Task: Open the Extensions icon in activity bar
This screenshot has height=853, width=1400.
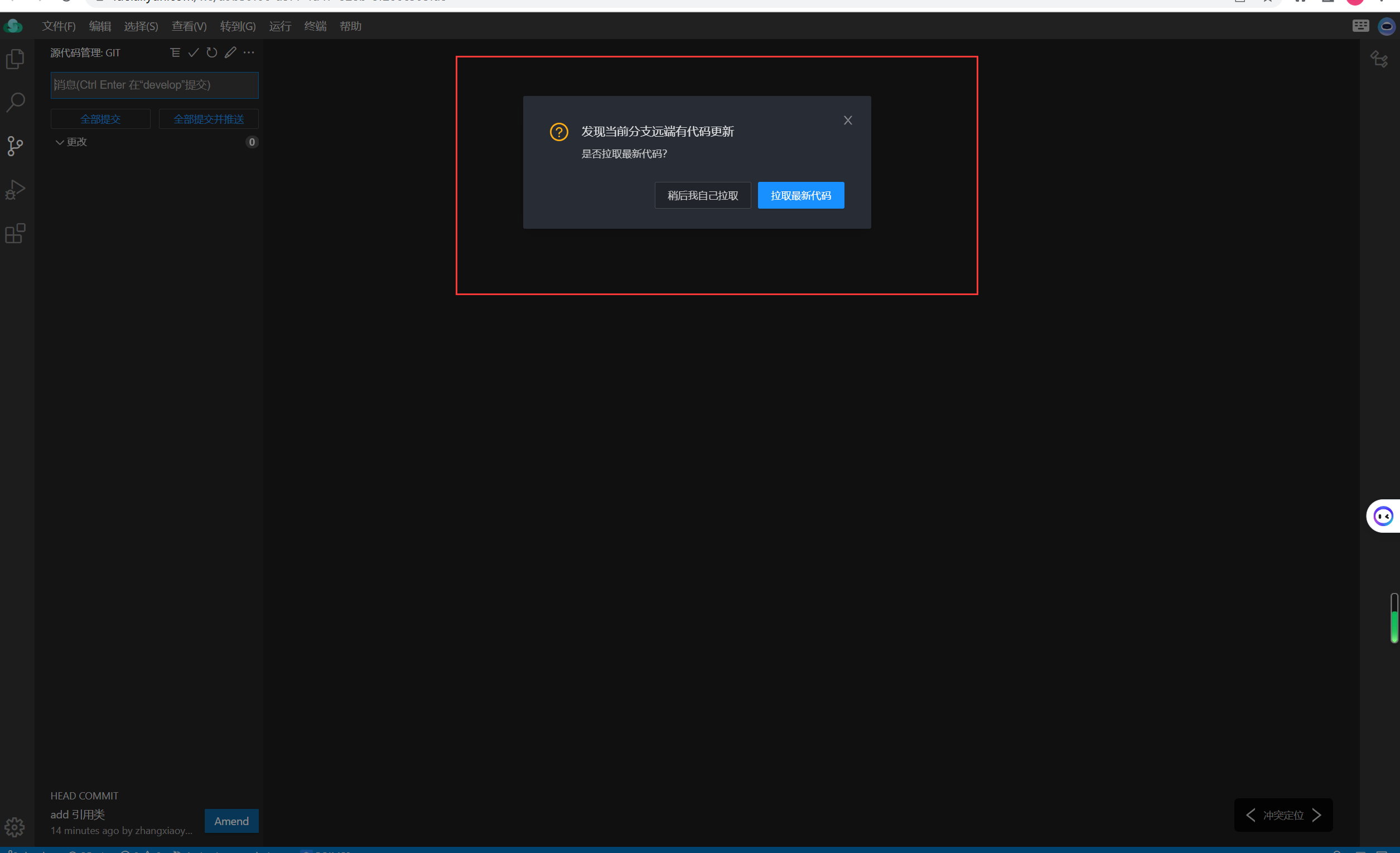Action: (16, 233)
